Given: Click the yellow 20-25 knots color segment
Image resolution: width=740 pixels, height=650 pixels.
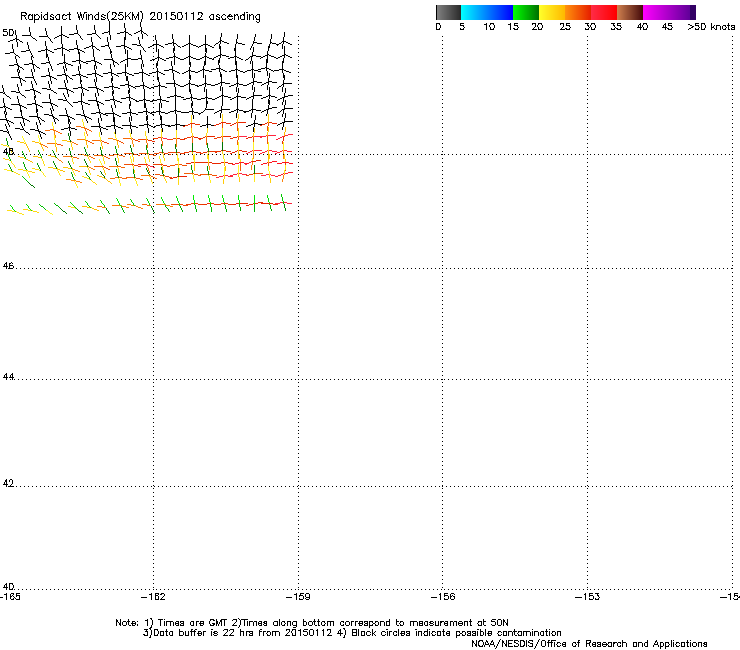Looking at the screenshot, I should tap(552, 12).
